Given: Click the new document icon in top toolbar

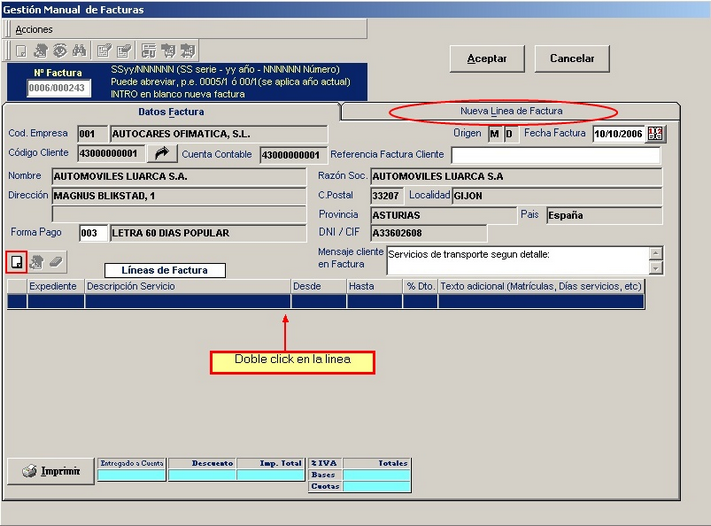Looking at the screenshot, I should 21,51.
